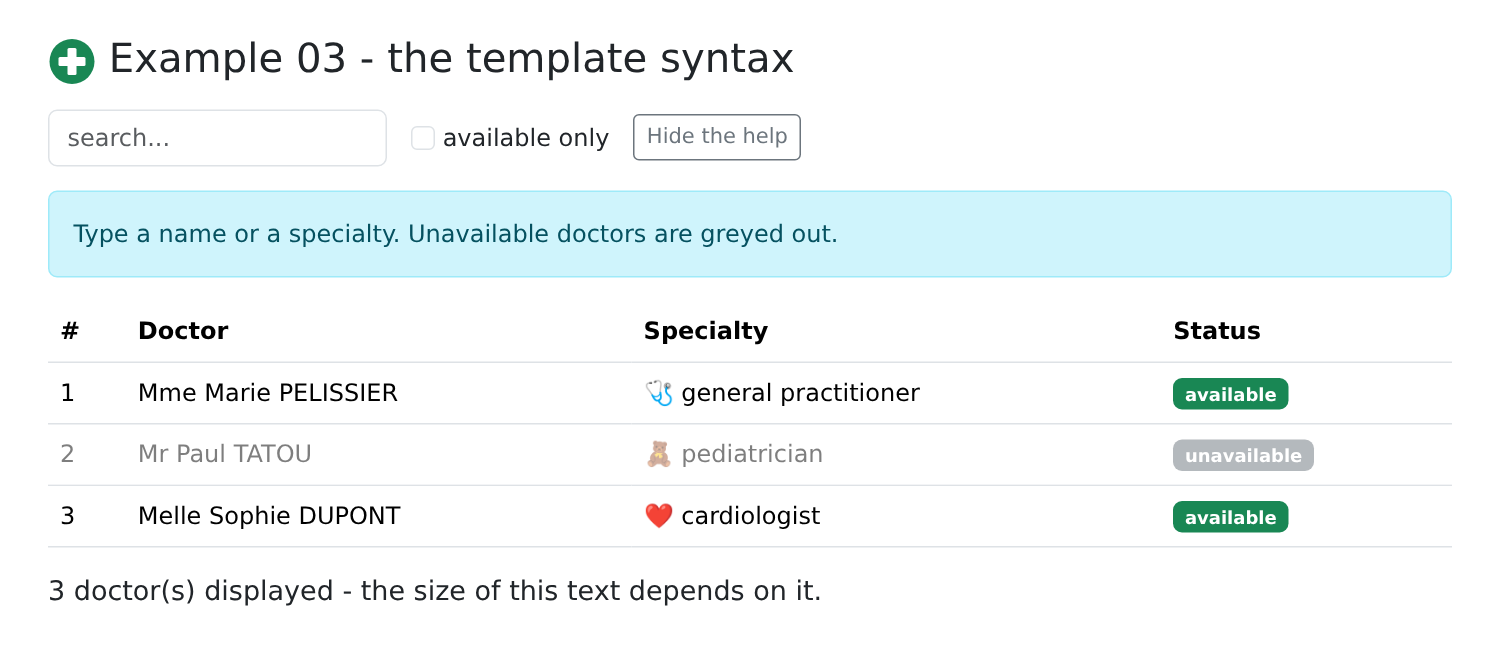Click the available badge for Sophie DUPONT

(1230, 517)
